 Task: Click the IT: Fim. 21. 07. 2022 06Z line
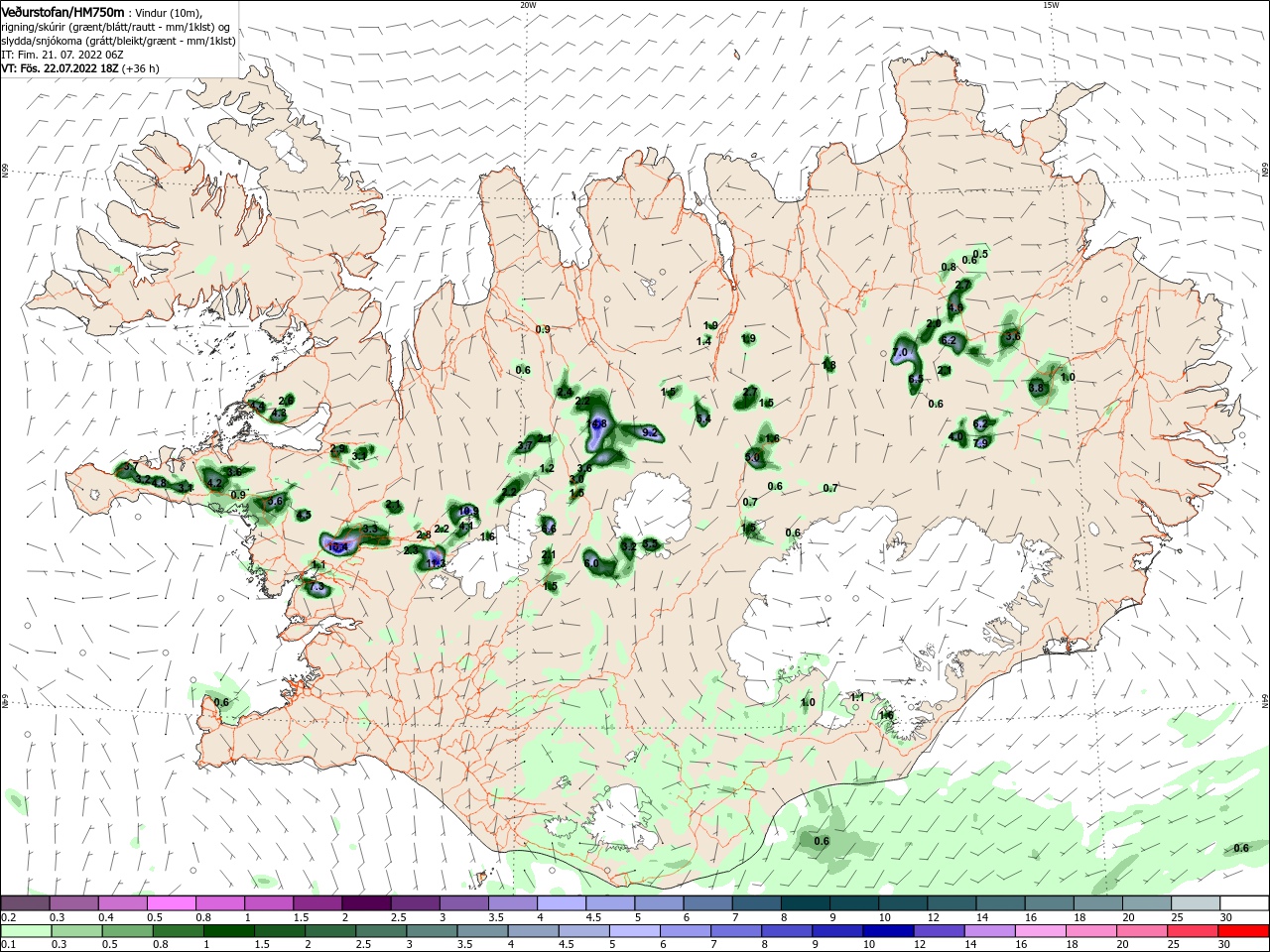pyautogui.click(x=63, y=55)
